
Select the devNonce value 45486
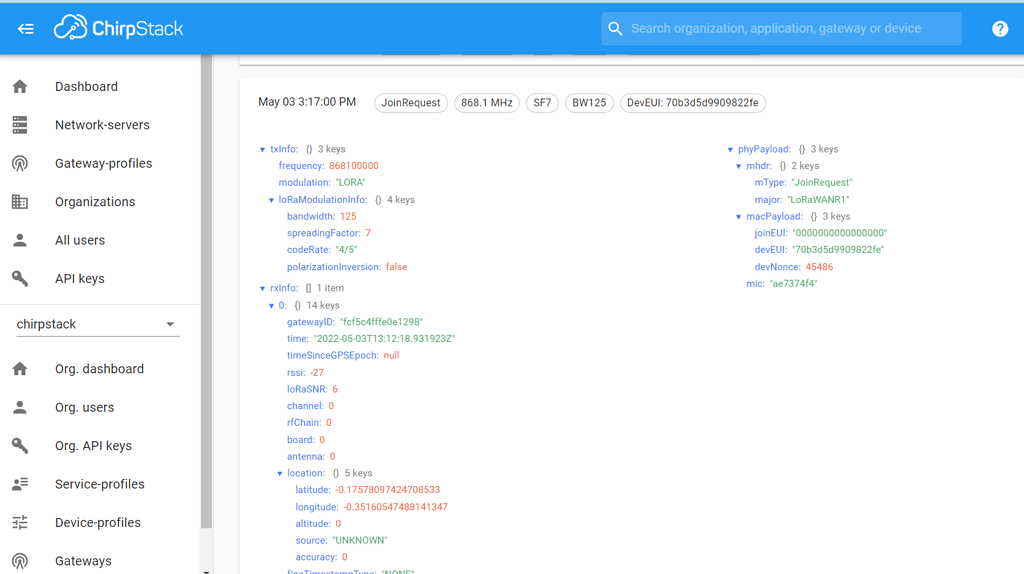pyautogui.click(x=819, y=267)
